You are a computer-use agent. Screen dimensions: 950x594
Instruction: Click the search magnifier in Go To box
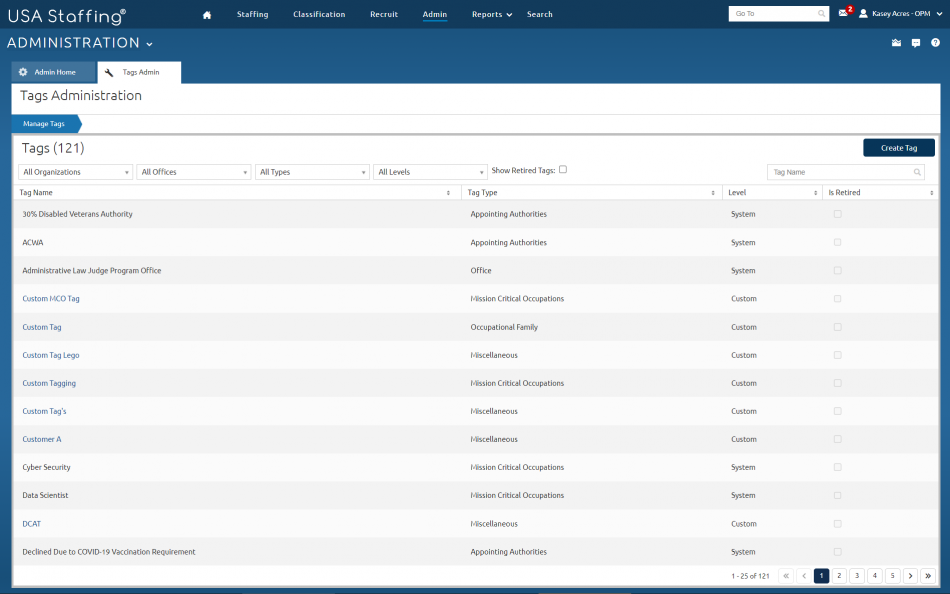pos(822,13)
